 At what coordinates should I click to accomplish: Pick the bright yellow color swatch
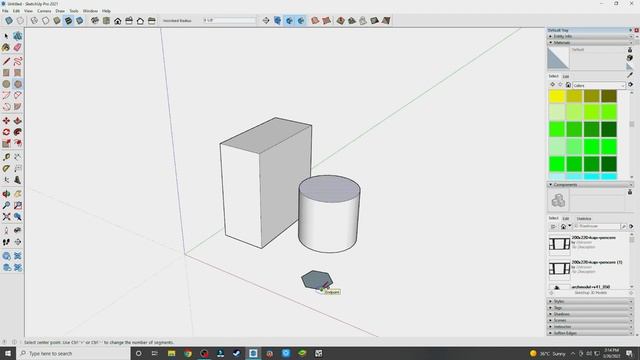[557, 96]
